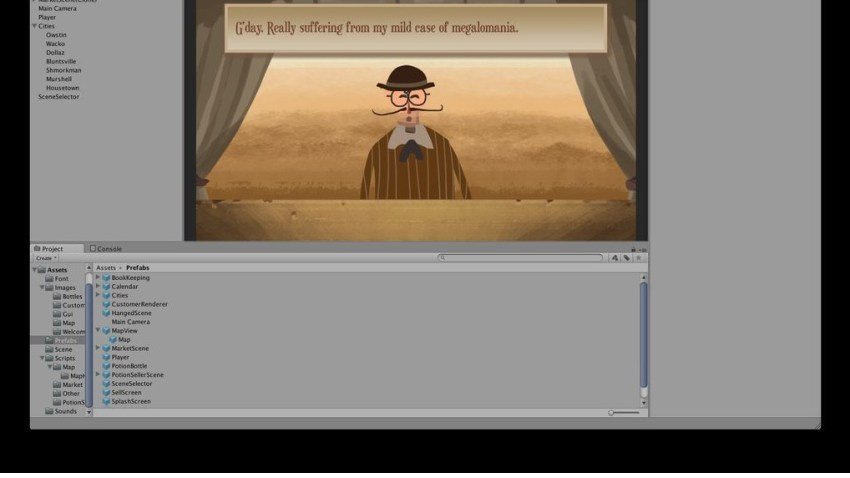The height and width of the screenshot is (478, 850).
Task: Collapse the Cities object in Hierarchy
Action: [34, 26]
